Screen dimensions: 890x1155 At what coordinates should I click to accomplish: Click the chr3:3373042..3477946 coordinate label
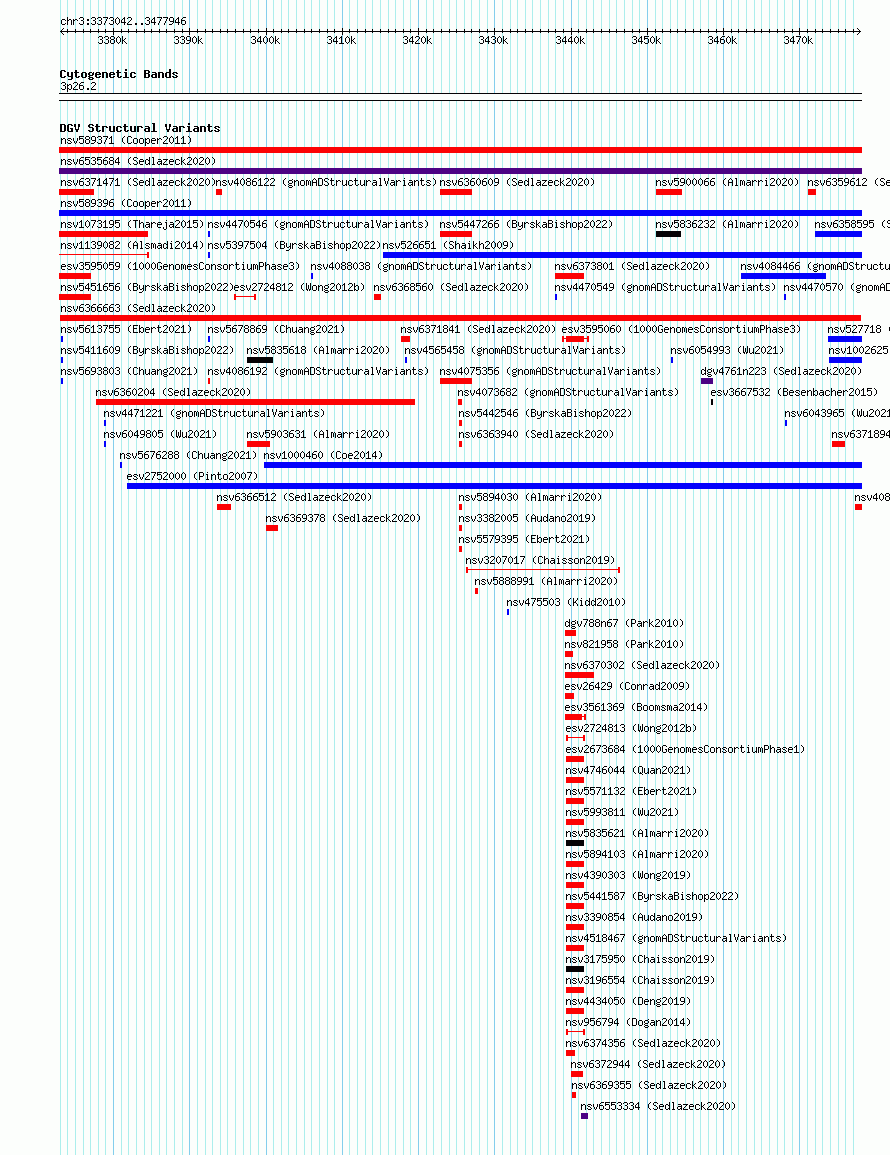coord(123,21)
